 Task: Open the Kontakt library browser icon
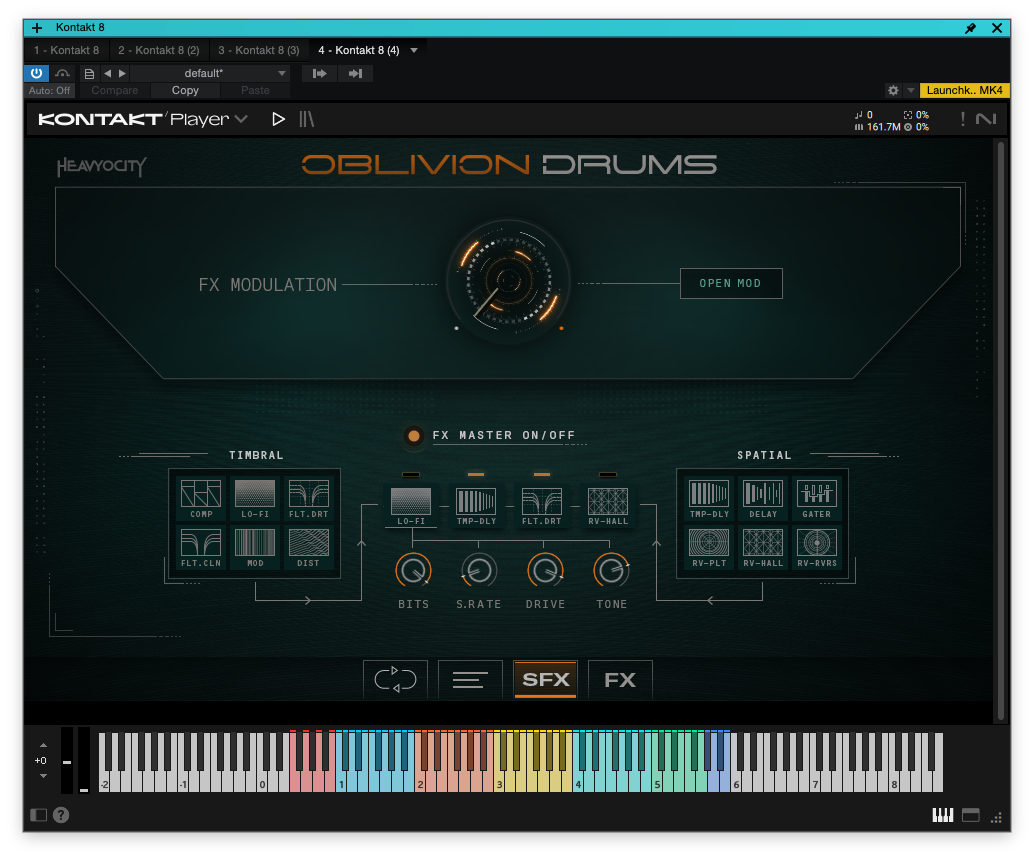point(307,119)
